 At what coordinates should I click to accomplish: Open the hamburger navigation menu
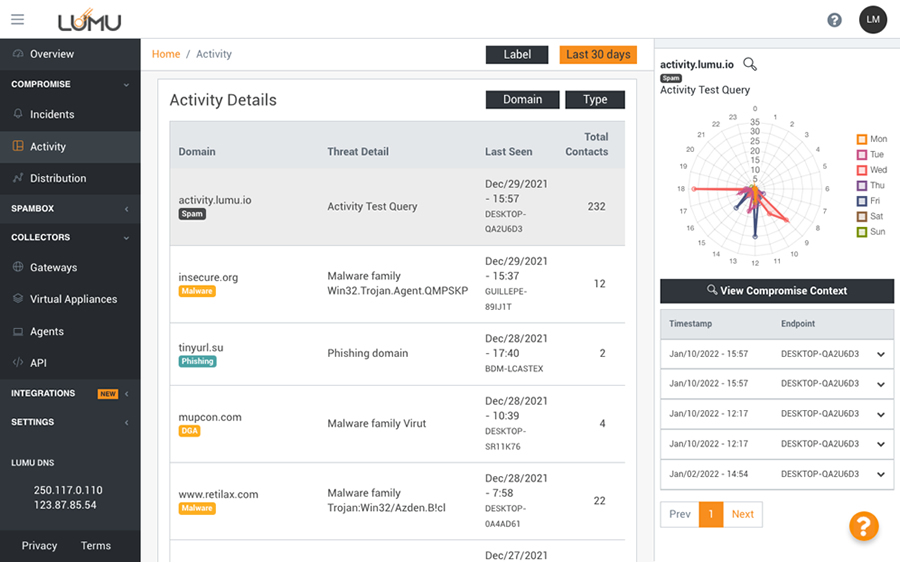pyautogui.click(x=17, y=19)
